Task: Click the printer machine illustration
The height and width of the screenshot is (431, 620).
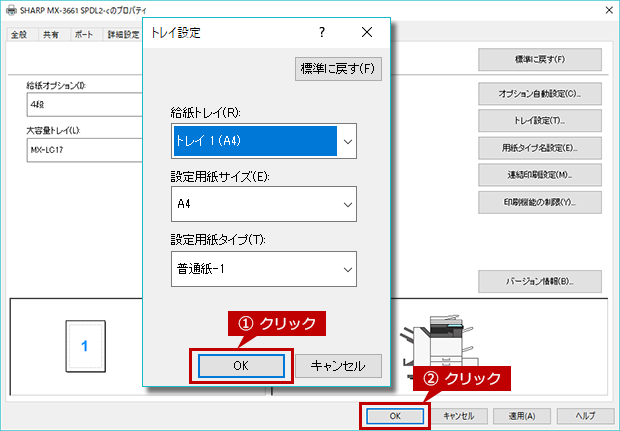Action: click(439, 342)
